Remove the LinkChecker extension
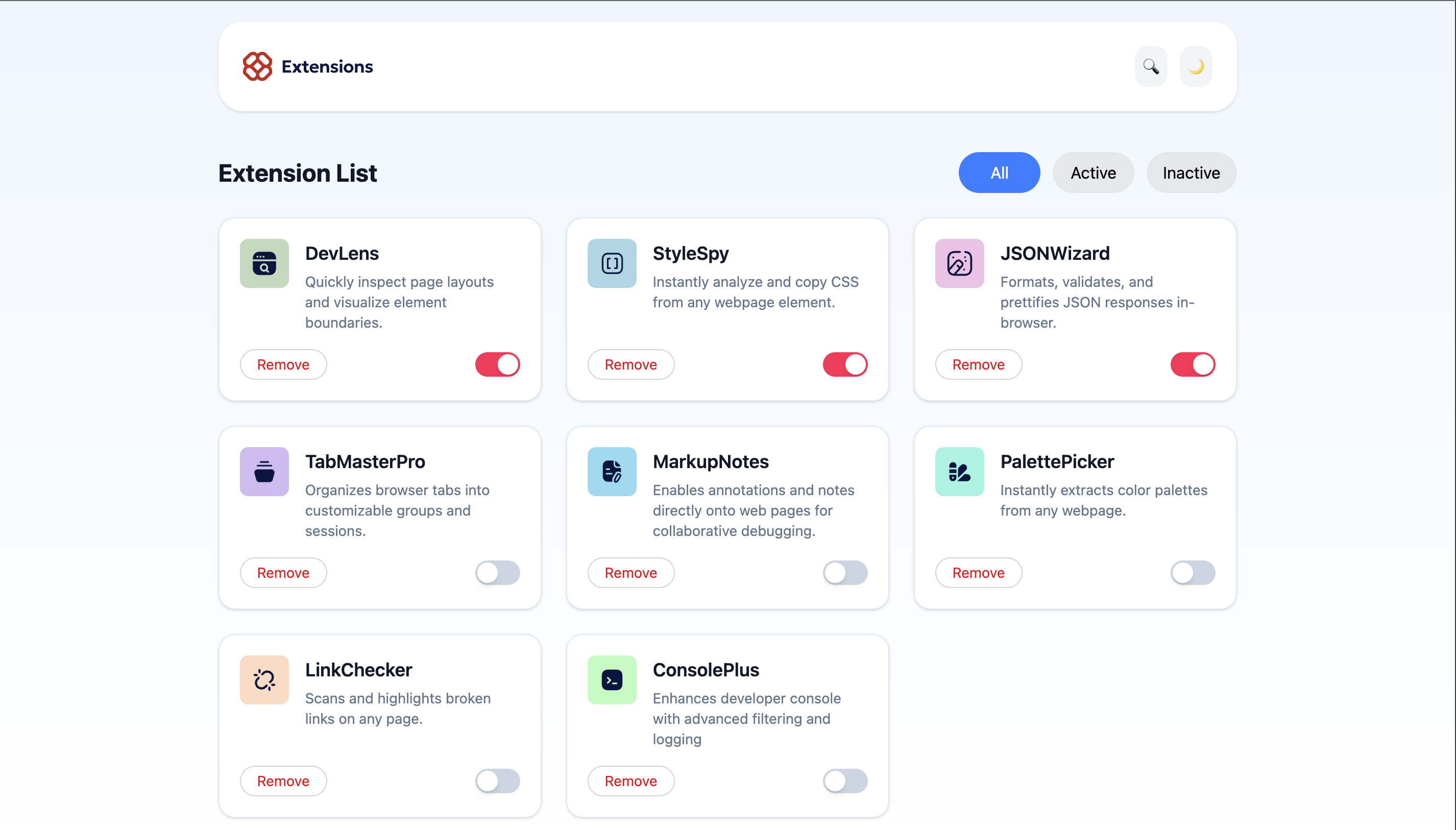1456x830 pixels. point(283,780)
